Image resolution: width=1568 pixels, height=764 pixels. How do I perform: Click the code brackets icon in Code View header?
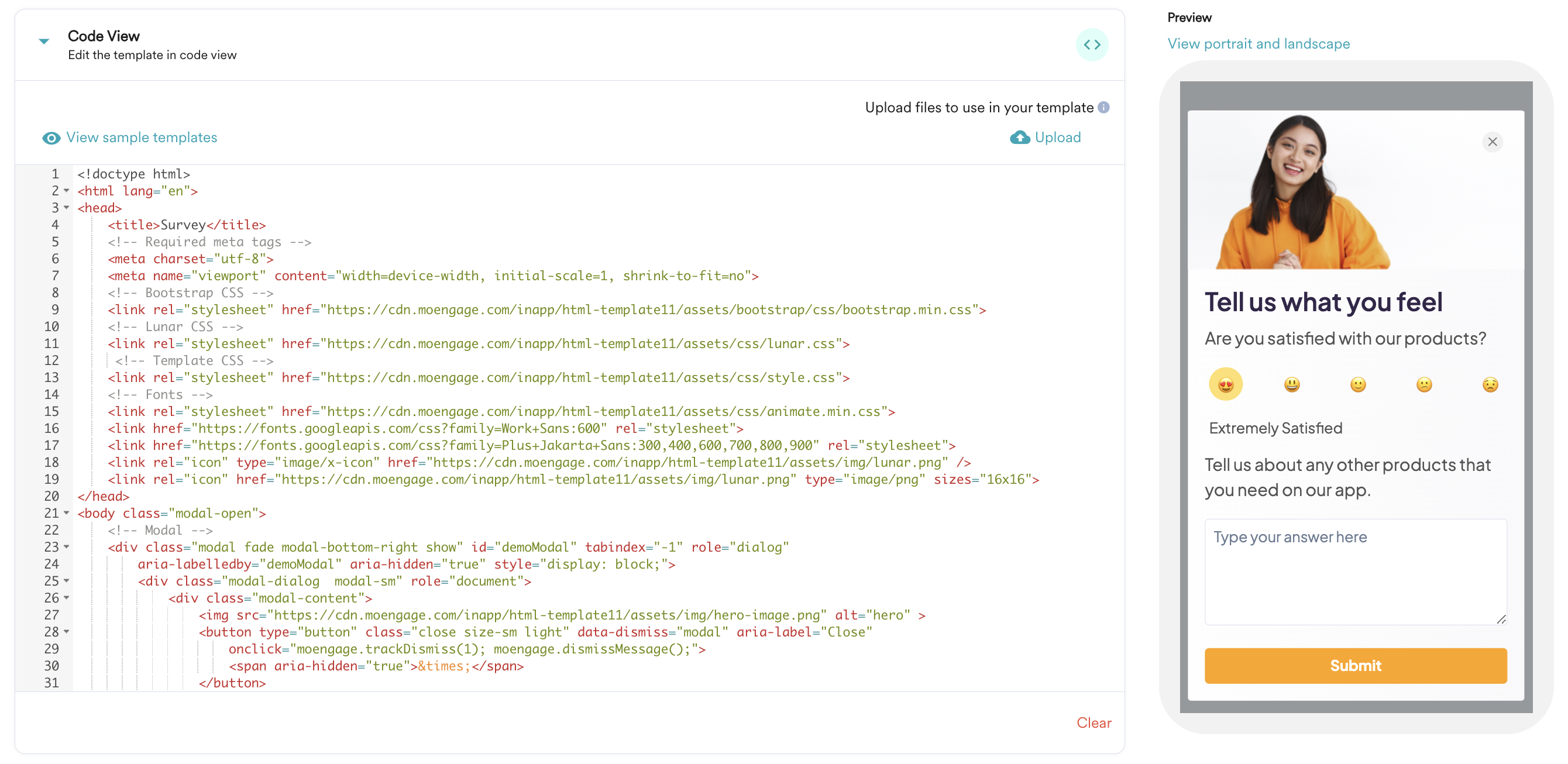coord(1092,44)
